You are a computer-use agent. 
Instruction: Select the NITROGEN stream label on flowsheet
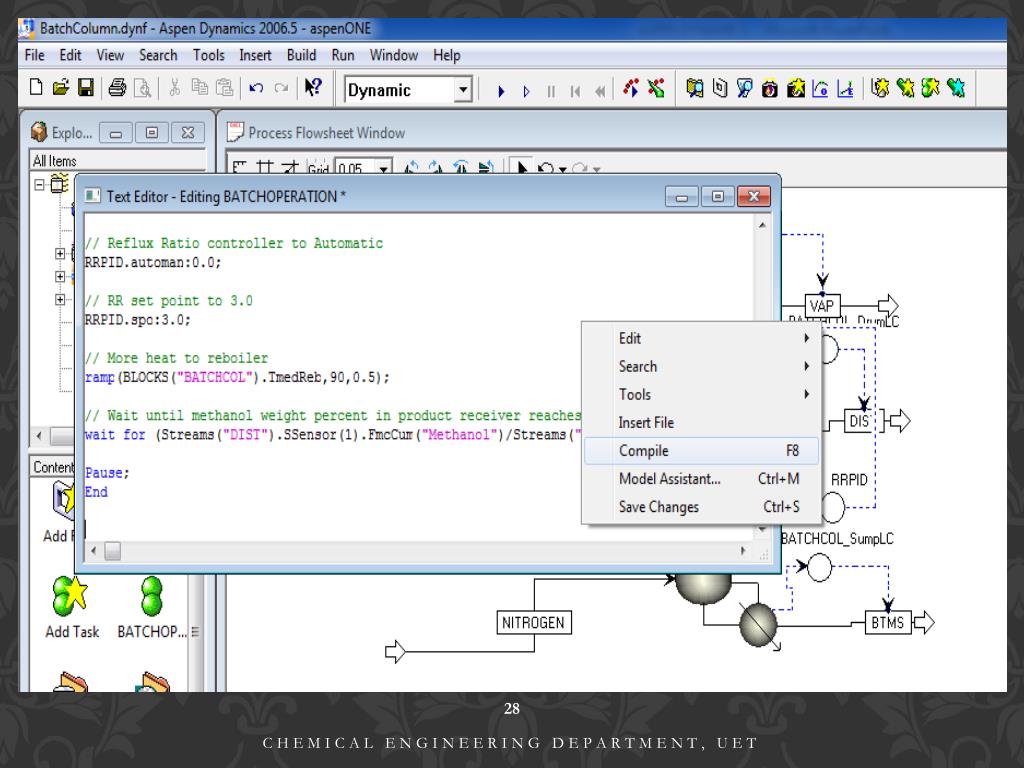[x=534, y=623]
